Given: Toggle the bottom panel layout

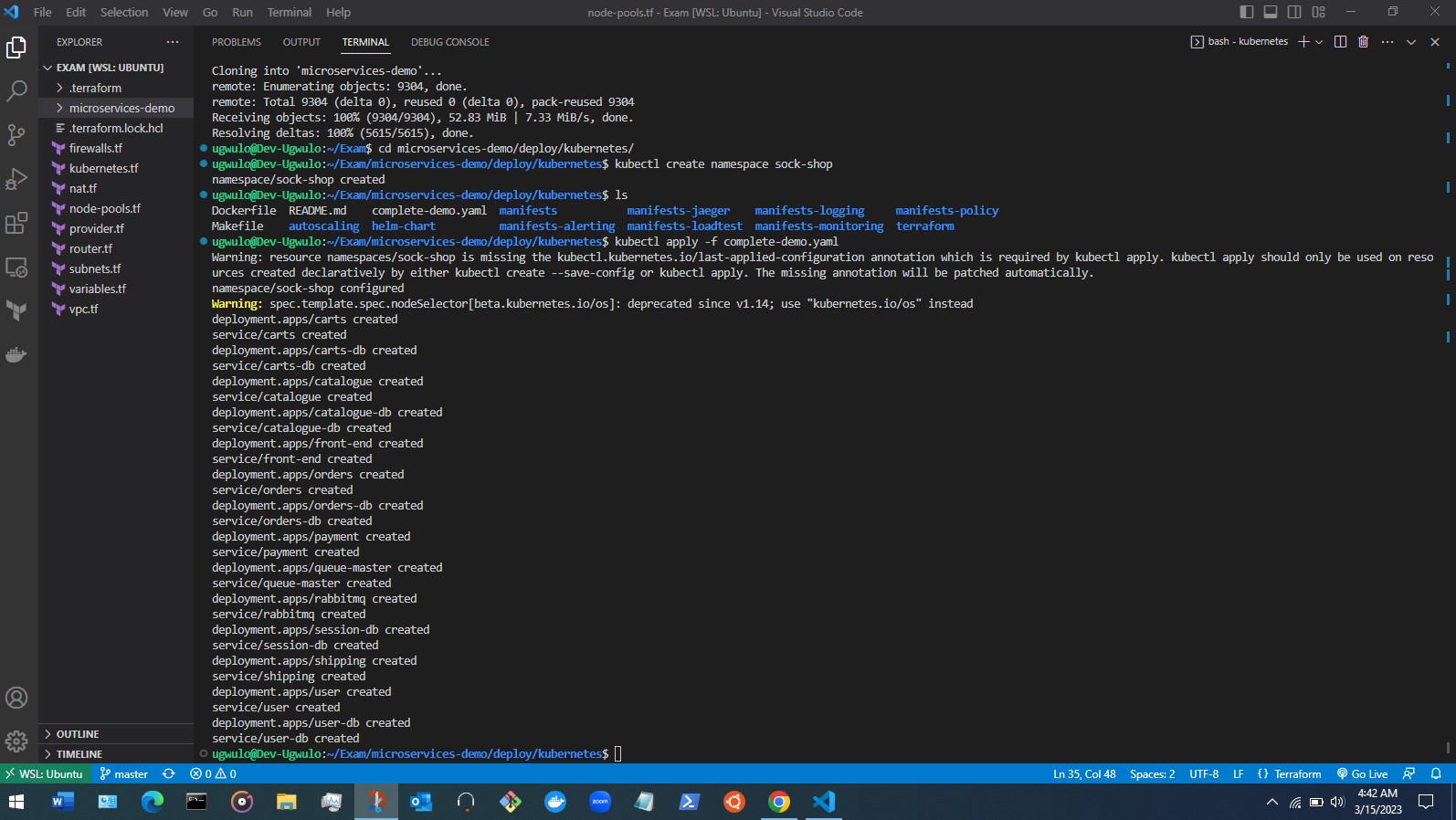Looking at the screenshot, I should pyautogui.click(x=1271, y=12).
